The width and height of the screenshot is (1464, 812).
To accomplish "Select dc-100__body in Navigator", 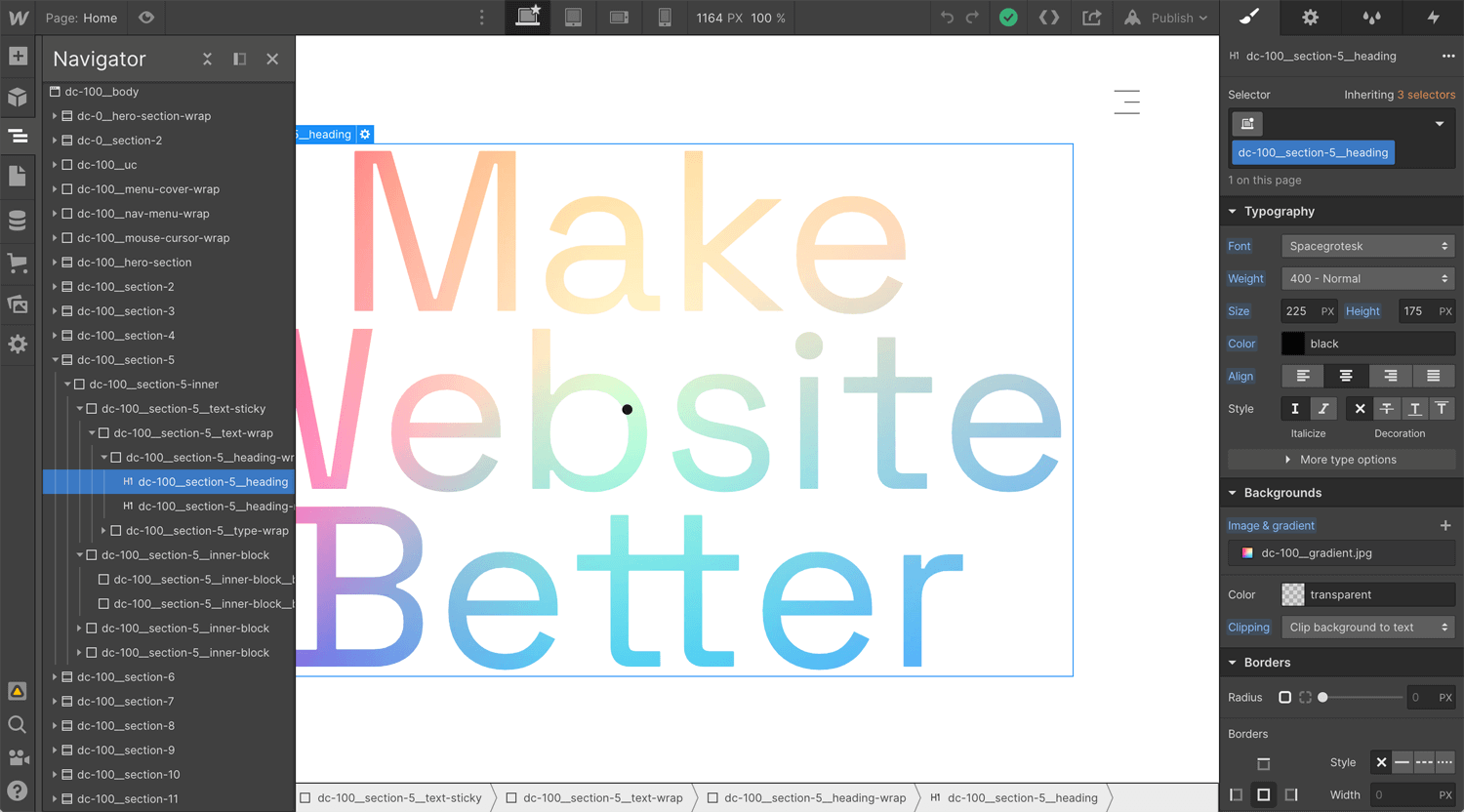I will click(x=102, y=92).
